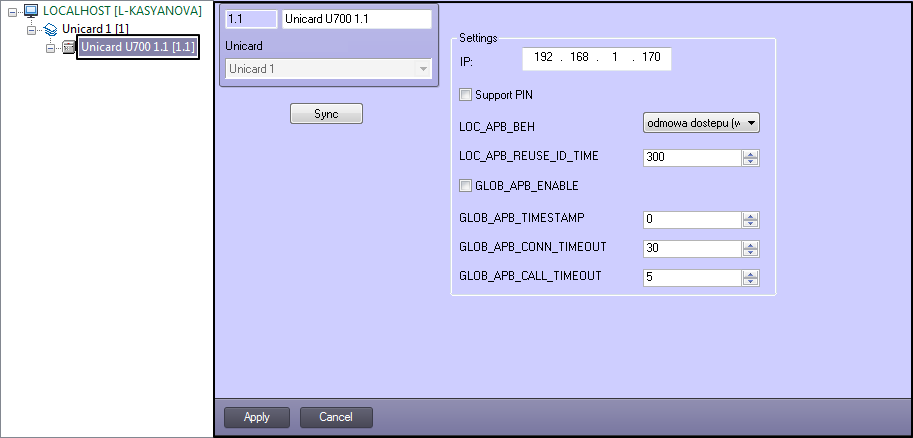Increase GLOB_APB_TIMESTAMP with up arrow
The image size is (913, 438).
[751, 216]
